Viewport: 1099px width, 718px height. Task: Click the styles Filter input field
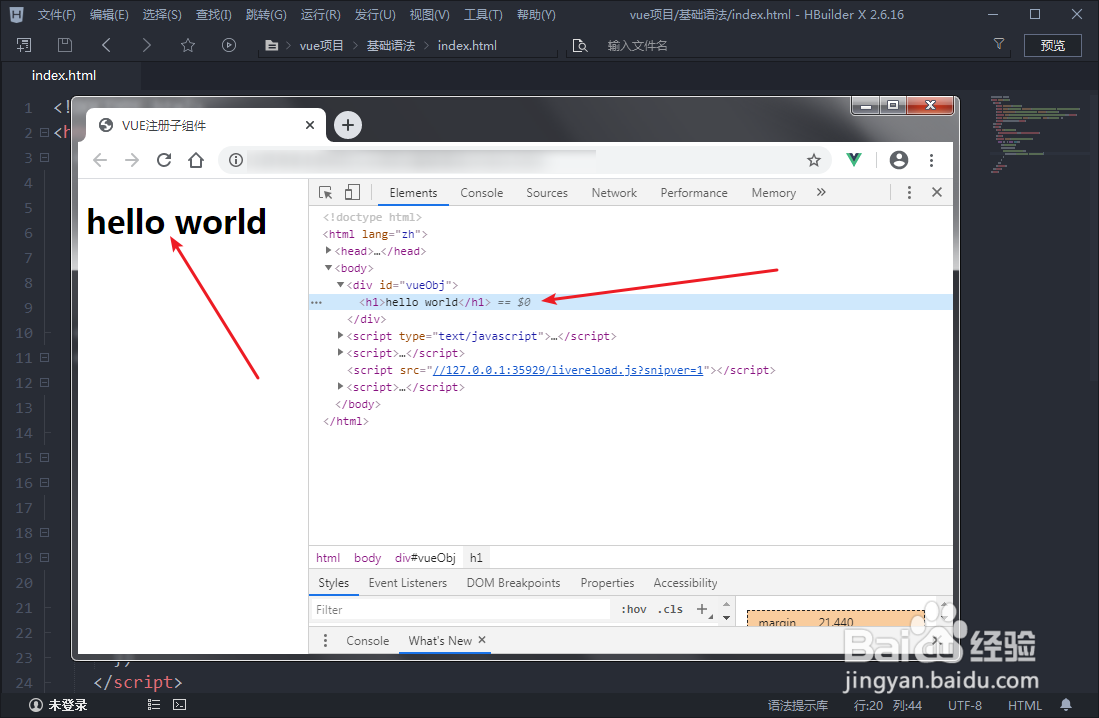[x=460, y=609]
